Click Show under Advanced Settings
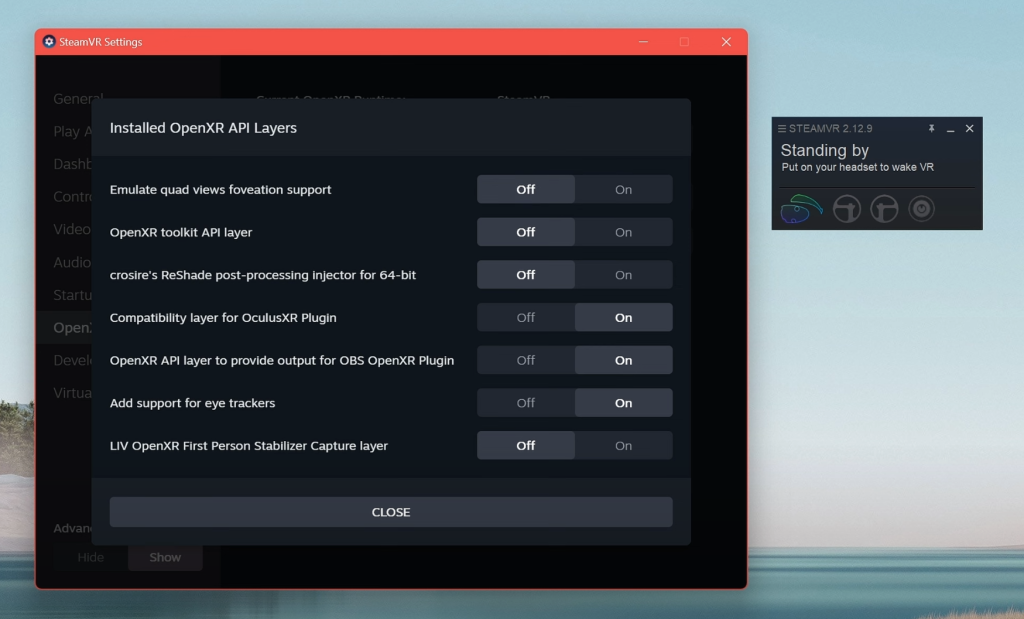Screen dimensions: 1024x619 click(x=165, y=557)
